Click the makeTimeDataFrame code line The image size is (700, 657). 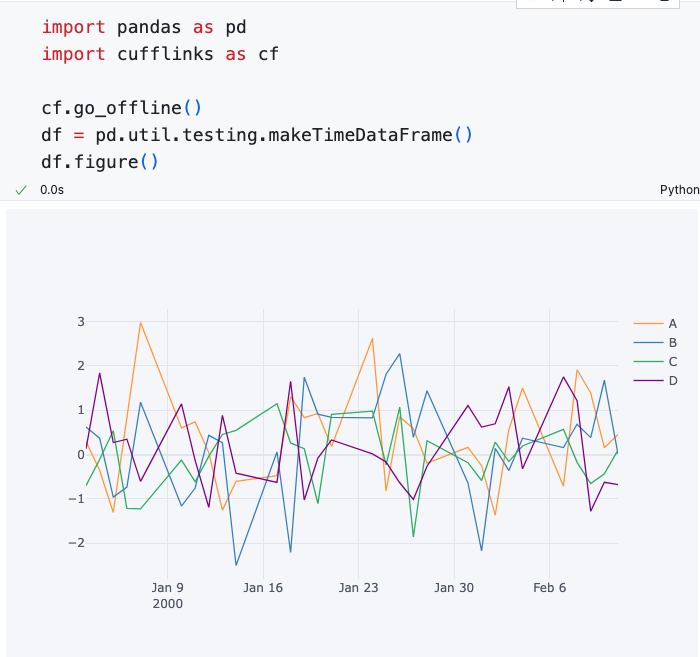click(256, 135)
